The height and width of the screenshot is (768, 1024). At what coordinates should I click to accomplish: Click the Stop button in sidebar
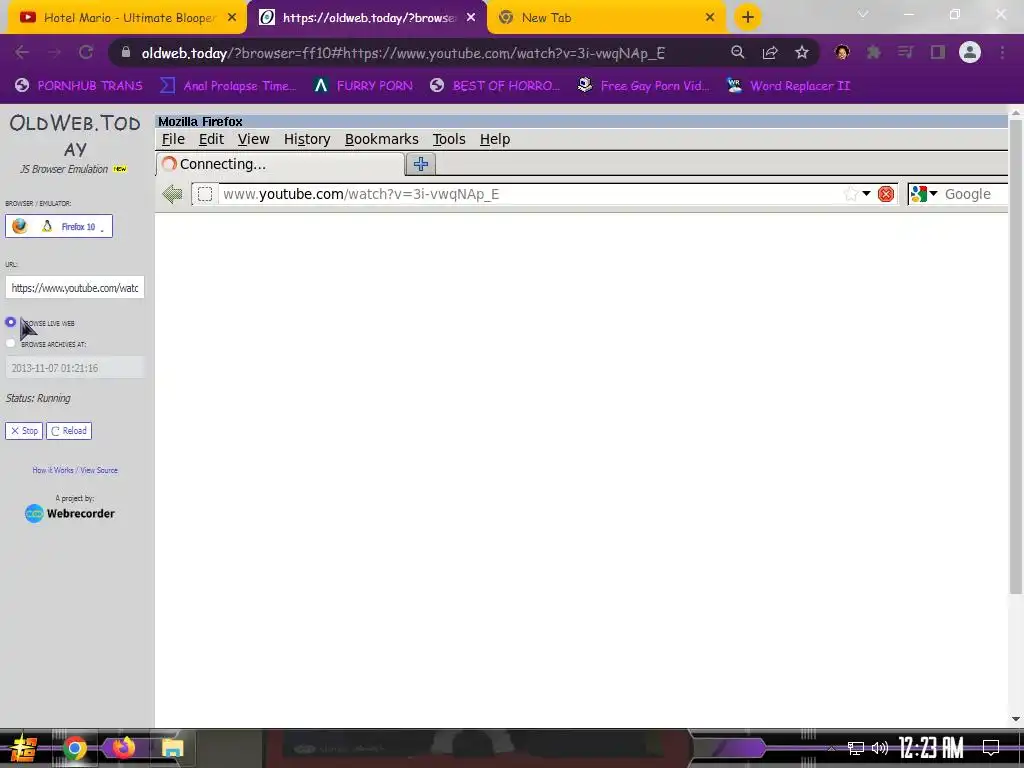pyautogui.click(x=24, y=431)
